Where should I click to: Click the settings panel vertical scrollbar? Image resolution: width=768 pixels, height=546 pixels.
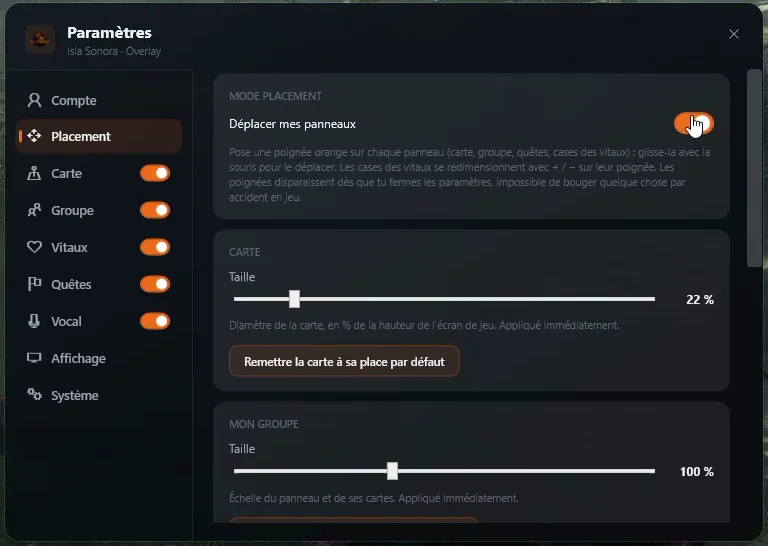[x=754, y=168]
